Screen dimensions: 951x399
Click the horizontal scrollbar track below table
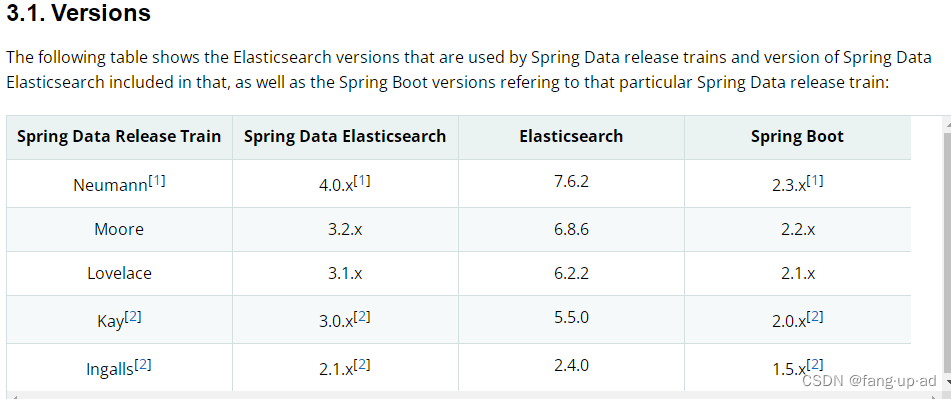click(x=473, y=395)
